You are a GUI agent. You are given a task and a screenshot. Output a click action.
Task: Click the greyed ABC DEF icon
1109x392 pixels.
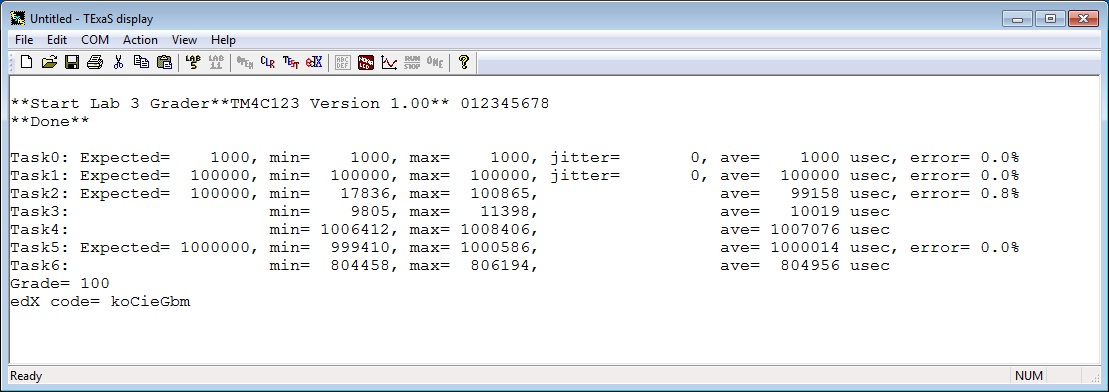pyautogui.click(x=342, y=62)
